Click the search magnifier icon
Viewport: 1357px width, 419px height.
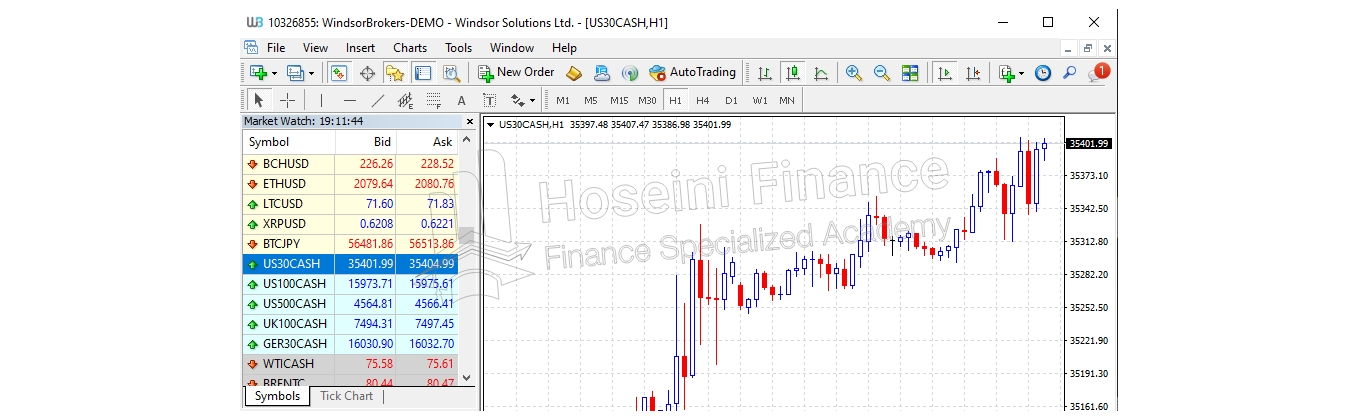[1070, 73]
